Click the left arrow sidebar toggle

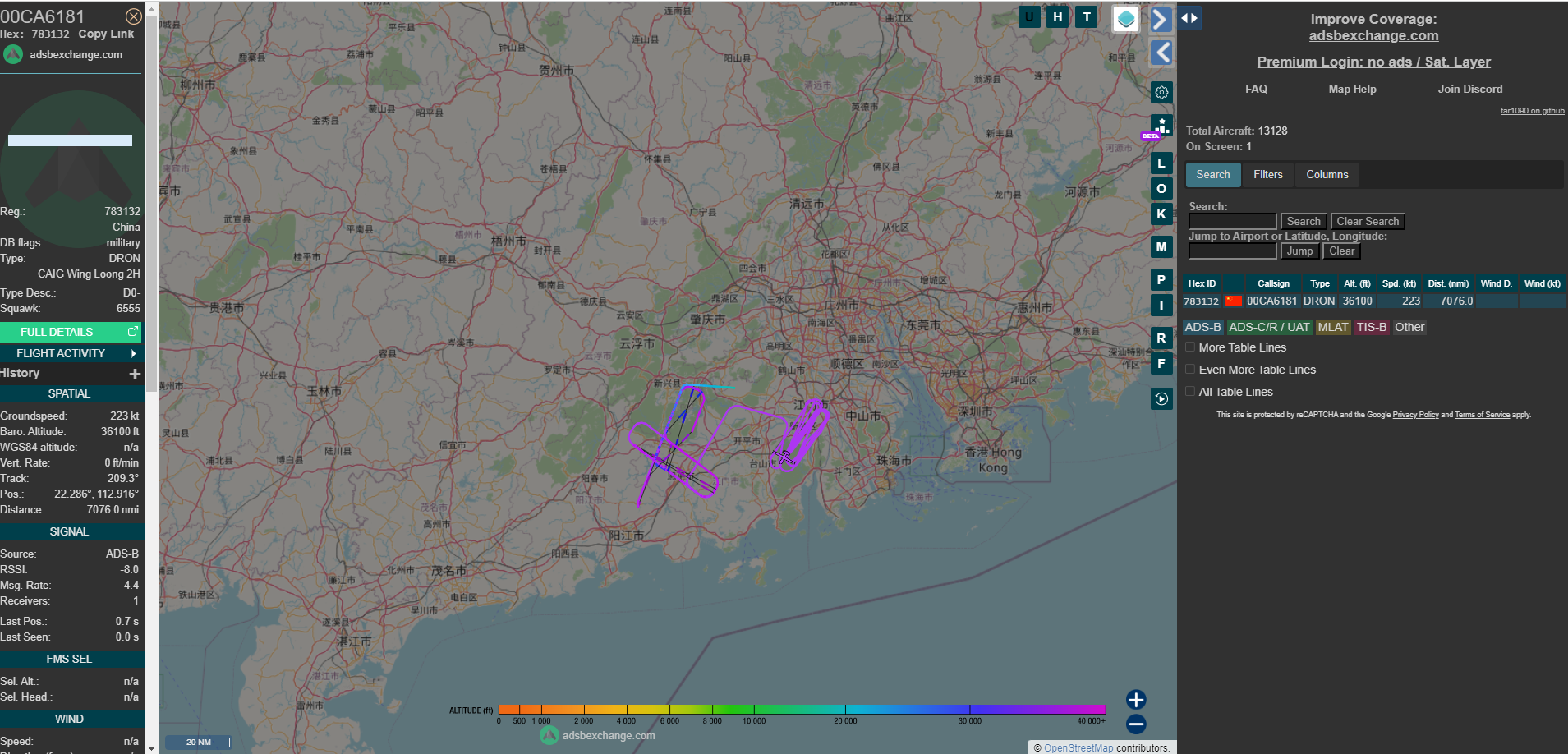(x=1161, y=53)
